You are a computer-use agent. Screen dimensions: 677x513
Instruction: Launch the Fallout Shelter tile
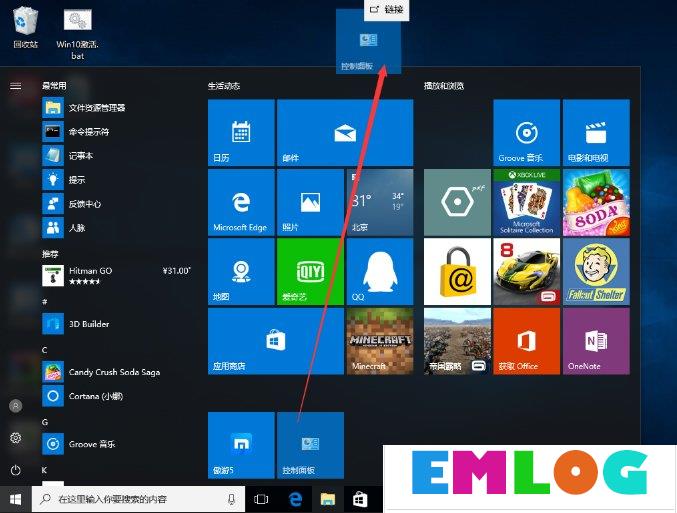click(x=596, y=272)
